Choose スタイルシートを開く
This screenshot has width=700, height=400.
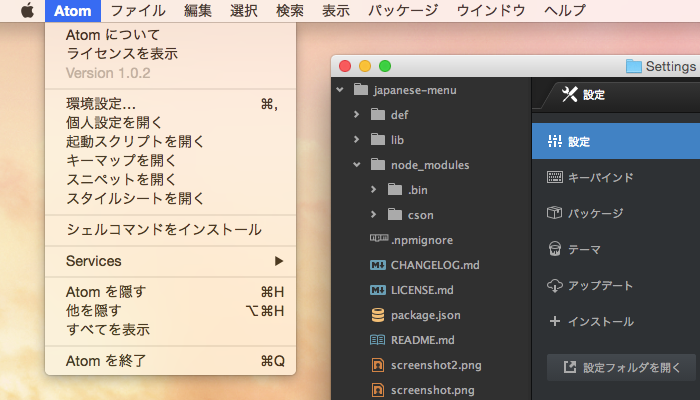pos(171,198)
